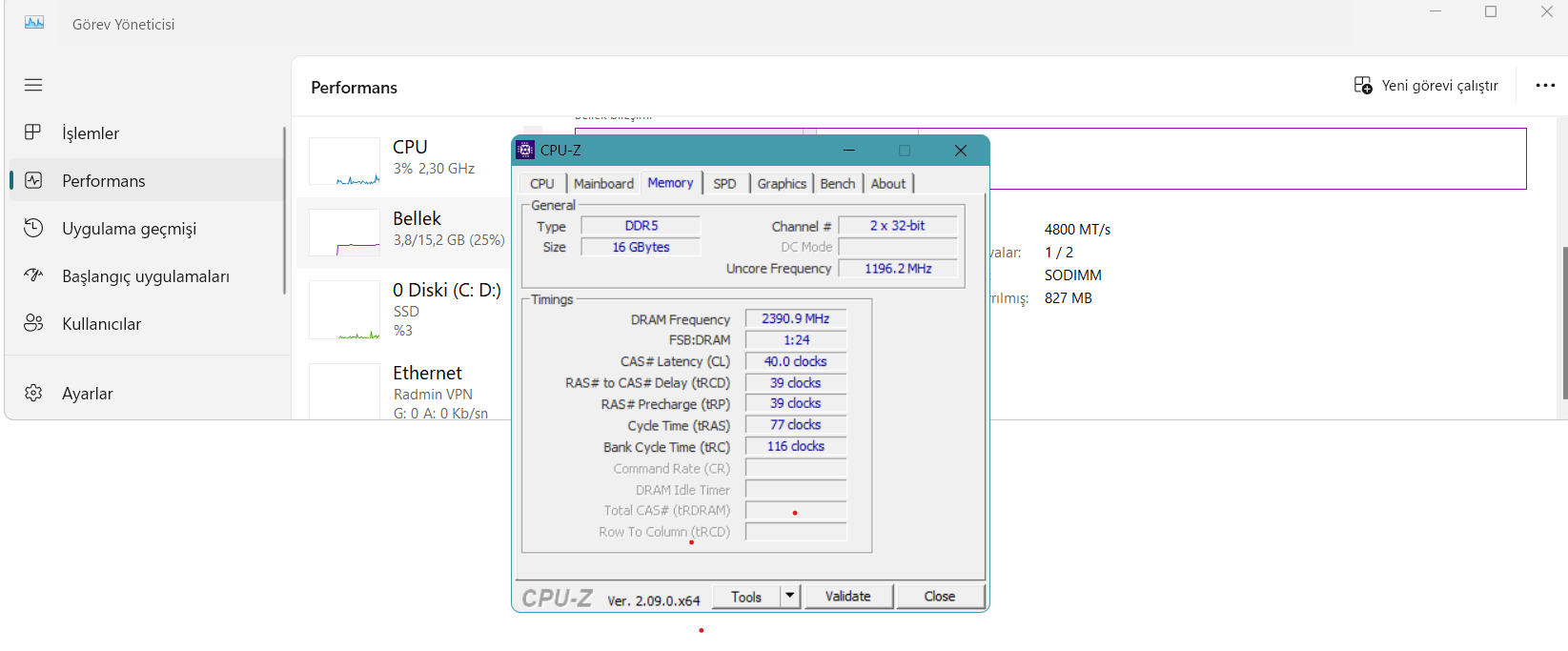The height and width of the screenshot is (651, 1568).
Task: Click the three-dot more options icon
Action: 1545,86
